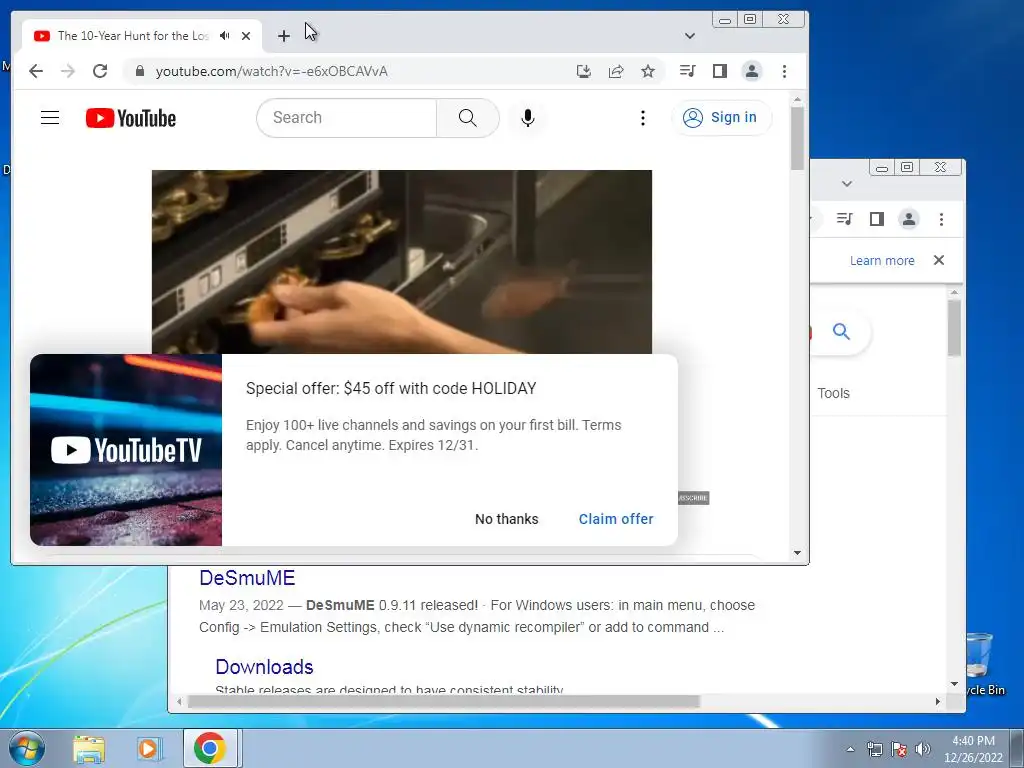Open the Windows Start menu
Screen dimensions: 1024x768
pyautogui.click(x=27, y=748)
